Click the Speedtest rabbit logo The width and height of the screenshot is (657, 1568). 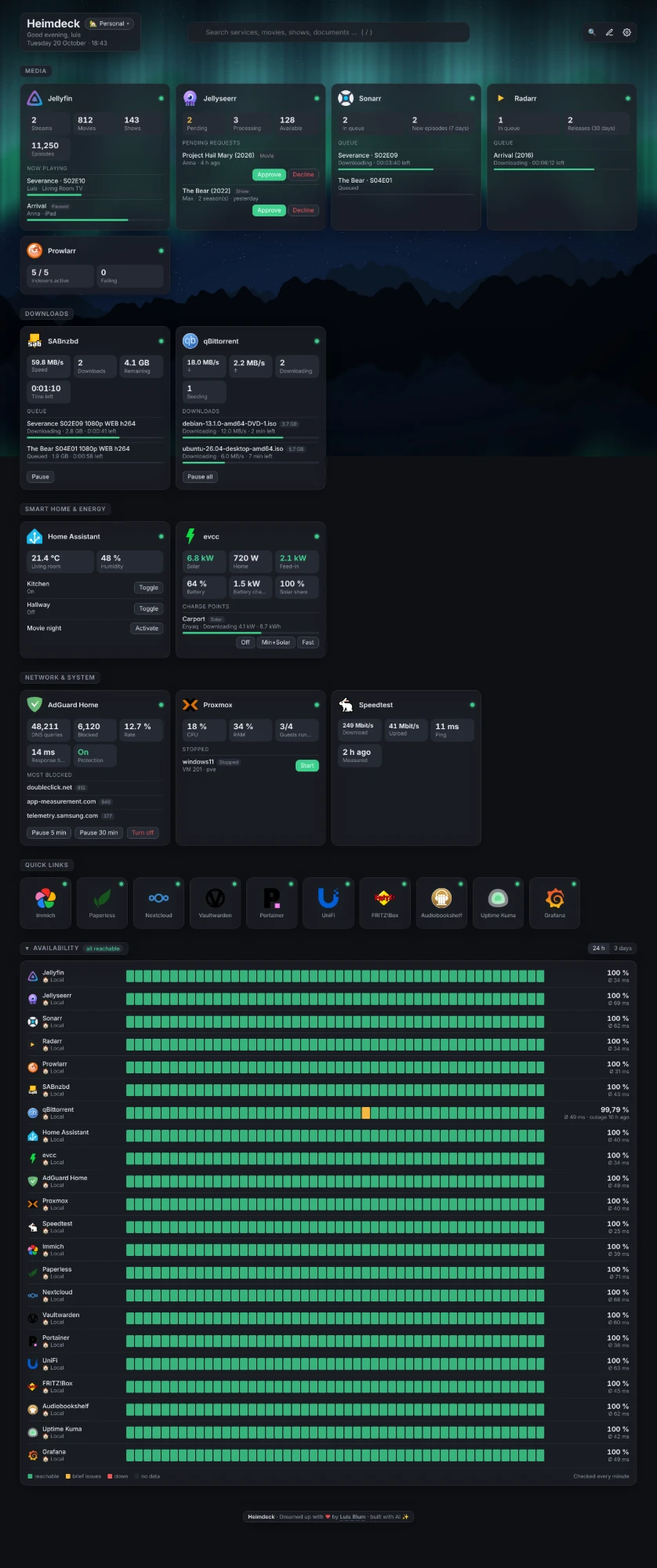(x=346, y=704)
